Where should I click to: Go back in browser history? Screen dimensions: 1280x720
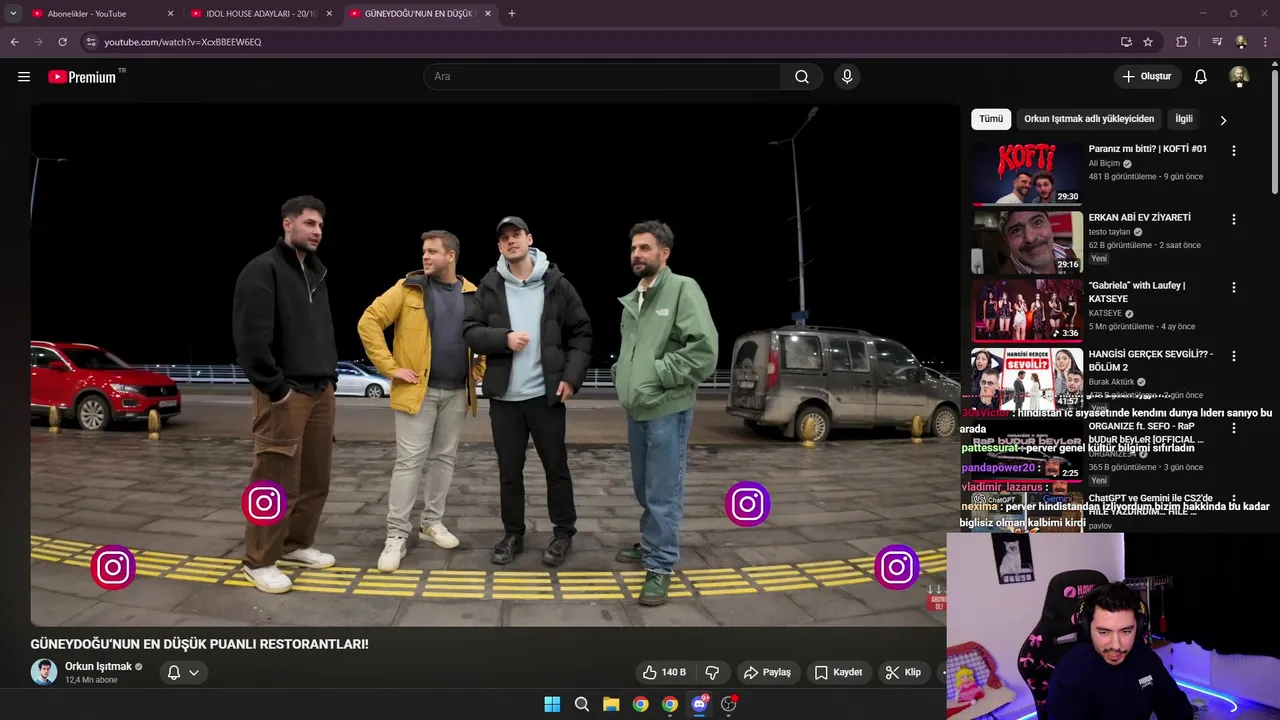click(14, 42)
